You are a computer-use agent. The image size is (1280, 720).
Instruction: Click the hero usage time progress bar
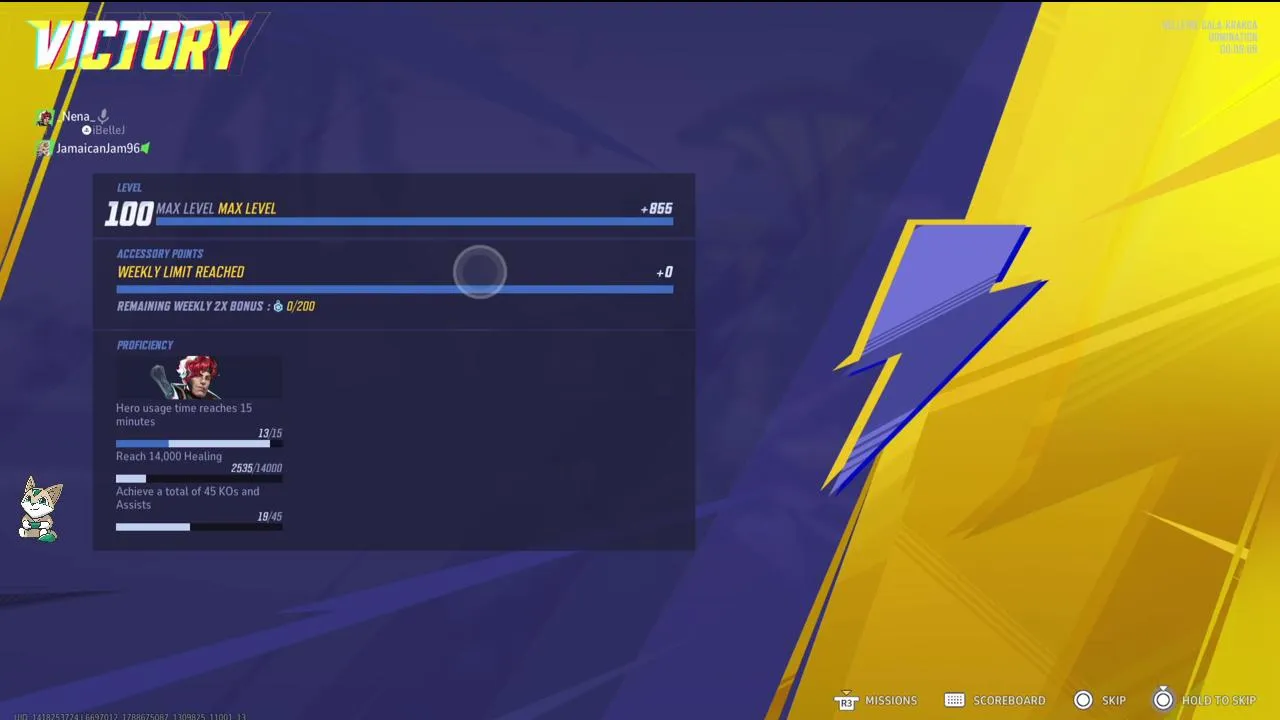click(x=199, y=443)
